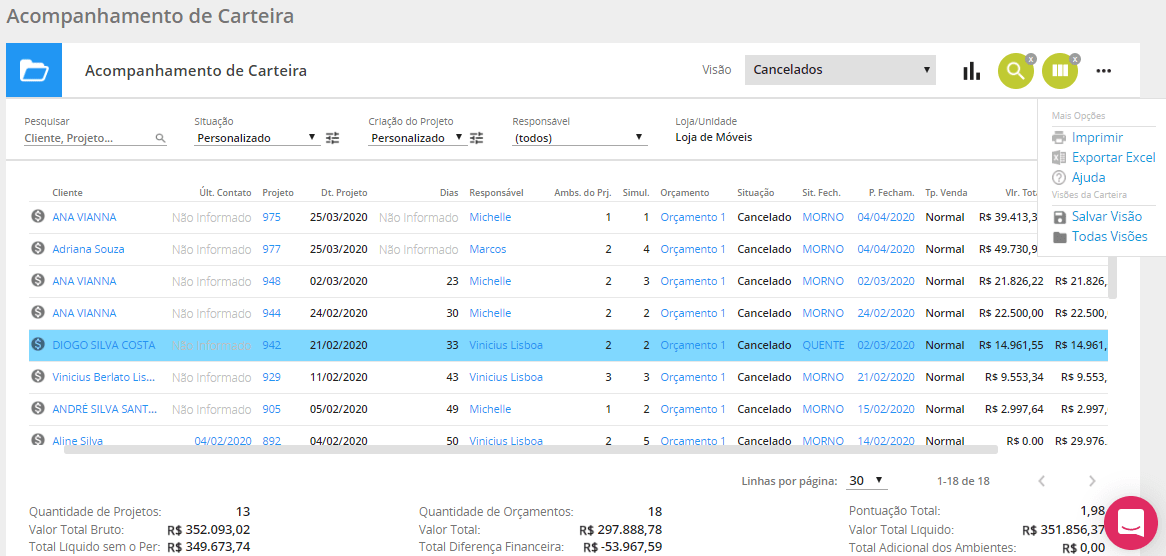Change Linhas por página dropdown
Image resolution: width=1166 pixels, height=556 pixels.
[x=866, y=481]
